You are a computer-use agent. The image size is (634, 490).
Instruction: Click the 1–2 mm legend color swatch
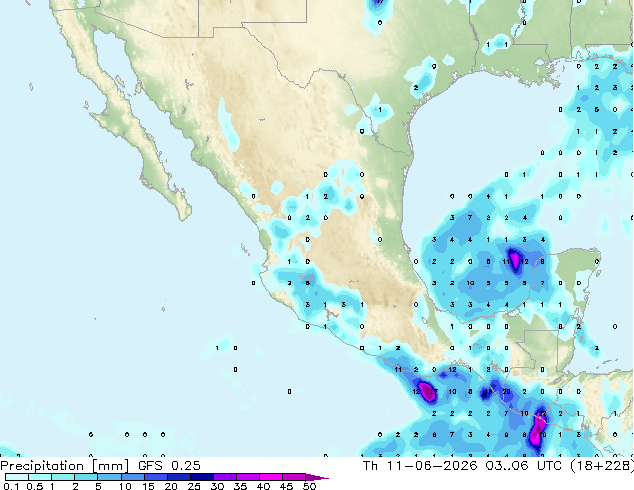point(63,477)
